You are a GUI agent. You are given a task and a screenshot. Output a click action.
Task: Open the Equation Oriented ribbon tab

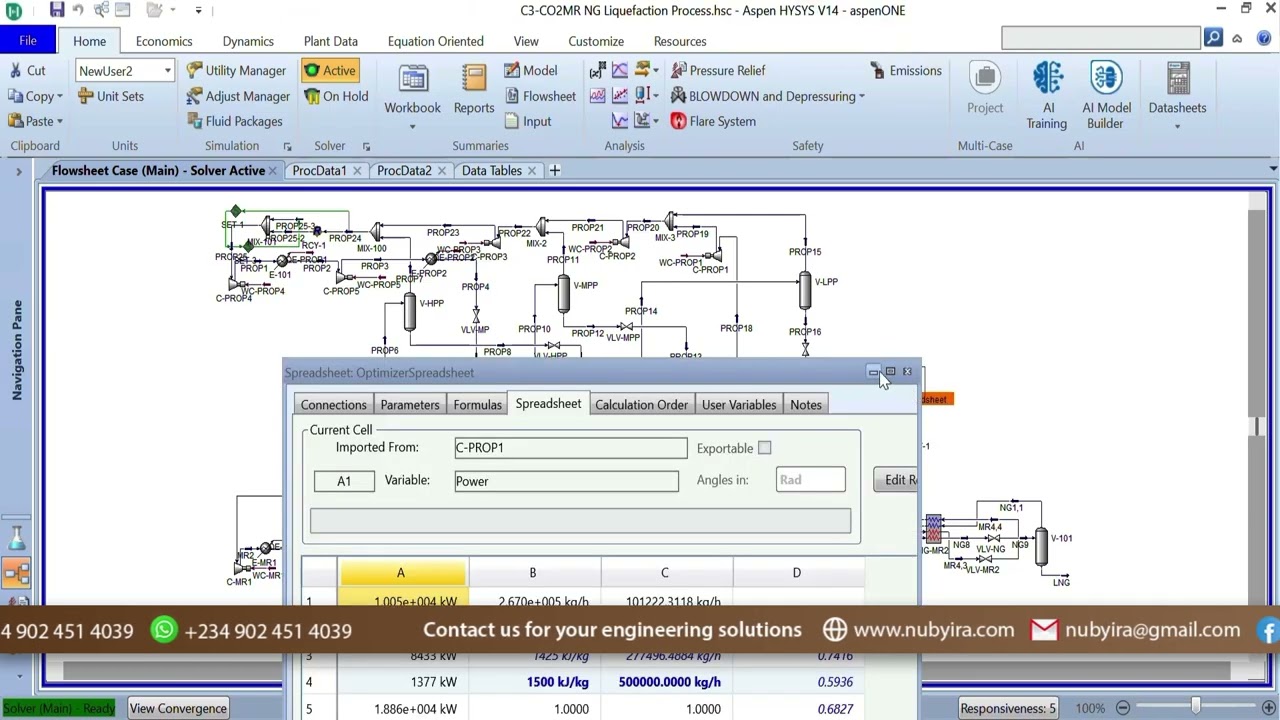tap(435, 41)
